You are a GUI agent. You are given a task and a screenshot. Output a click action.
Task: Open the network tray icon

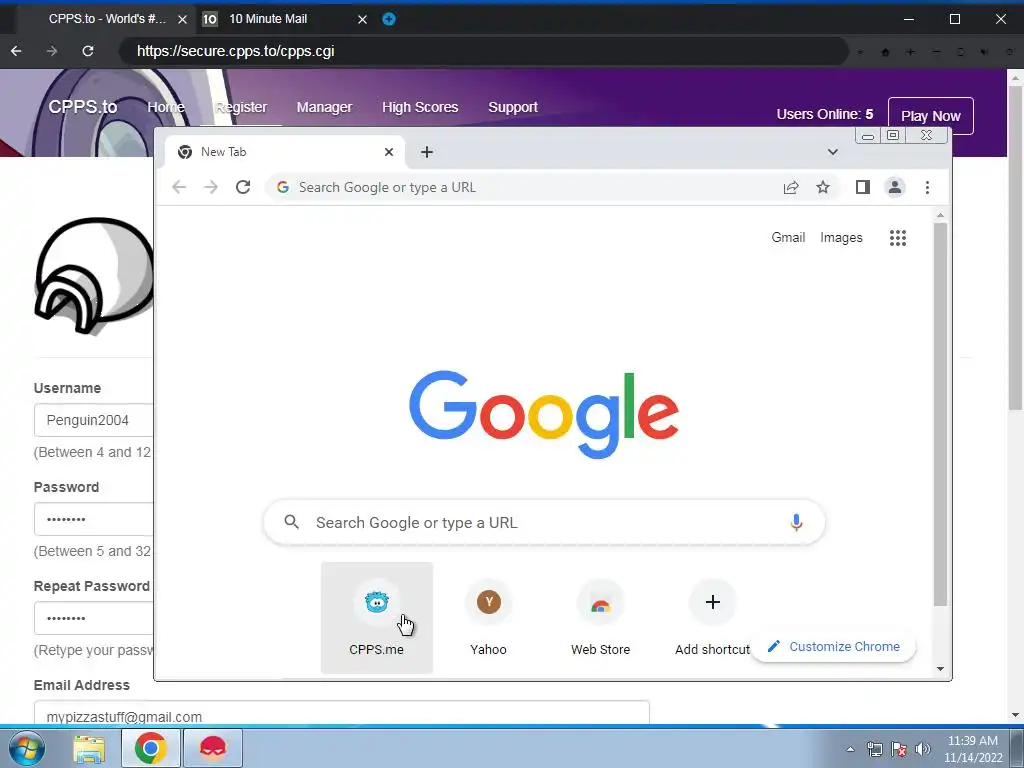[x=874, y=749]
